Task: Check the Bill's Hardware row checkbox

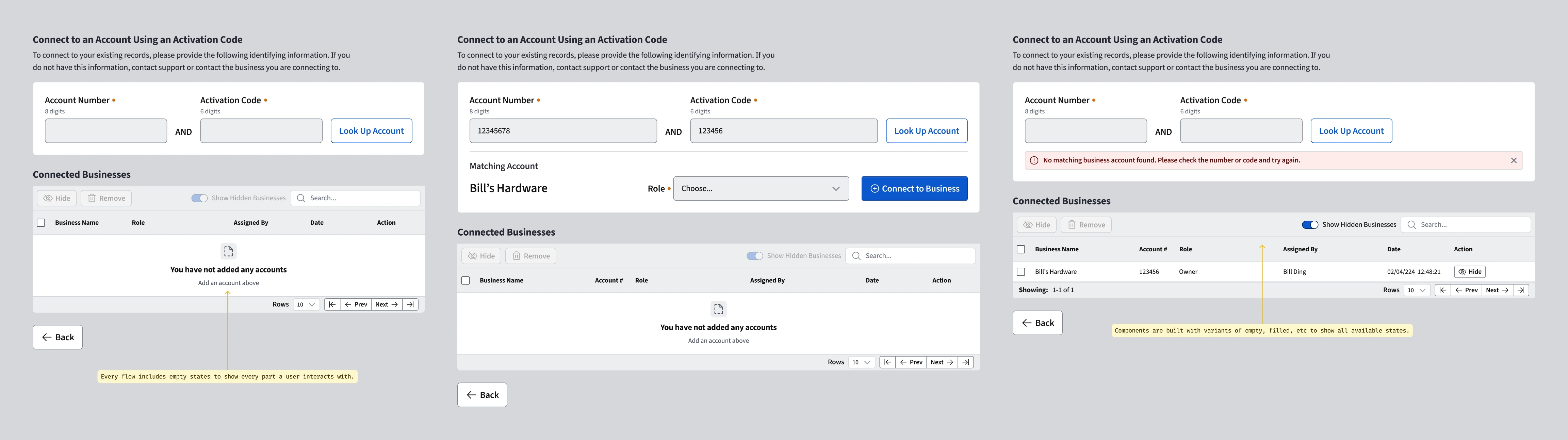Action: [1021, 272]
